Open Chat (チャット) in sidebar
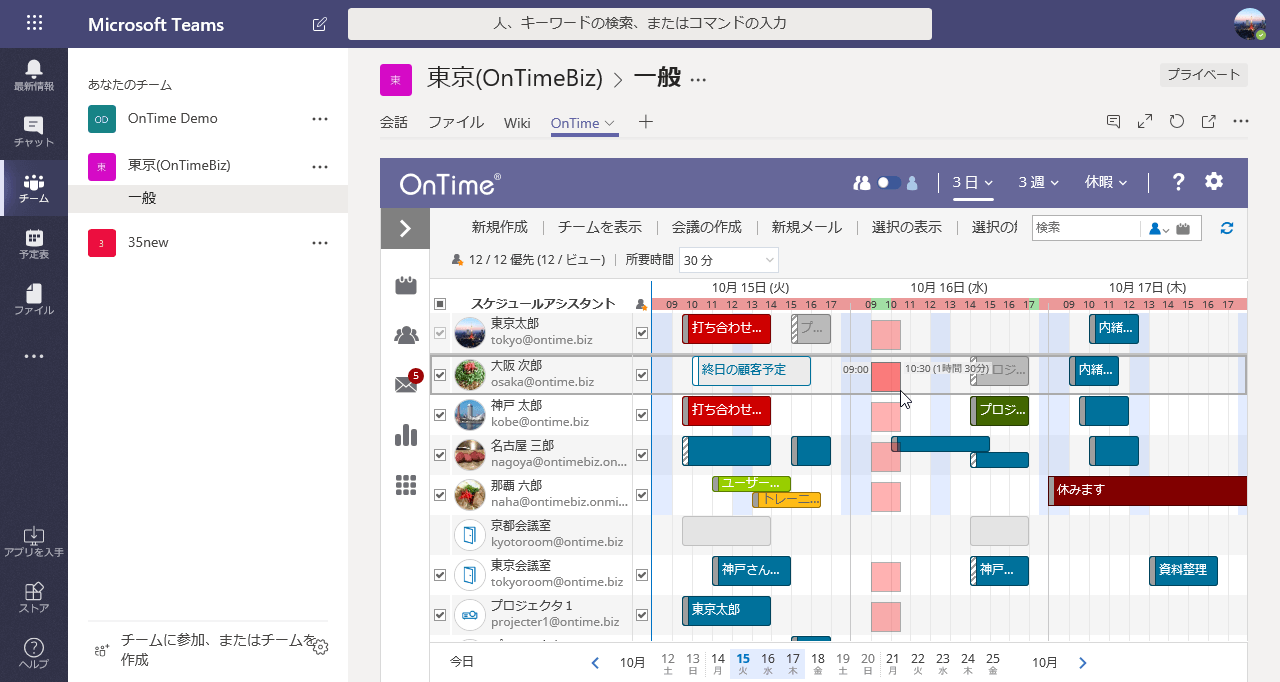1280x682 pixels. pos(34,131)
